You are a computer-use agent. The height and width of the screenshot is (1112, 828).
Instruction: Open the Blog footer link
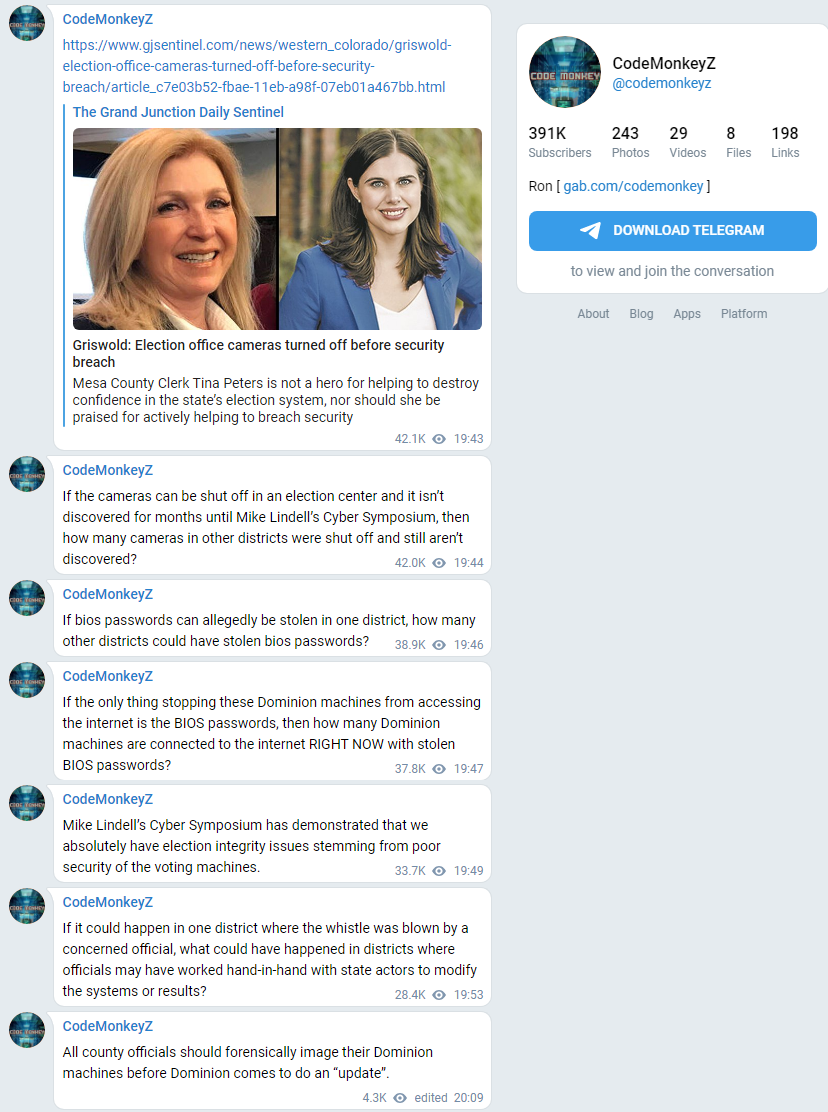pos(642,313)
